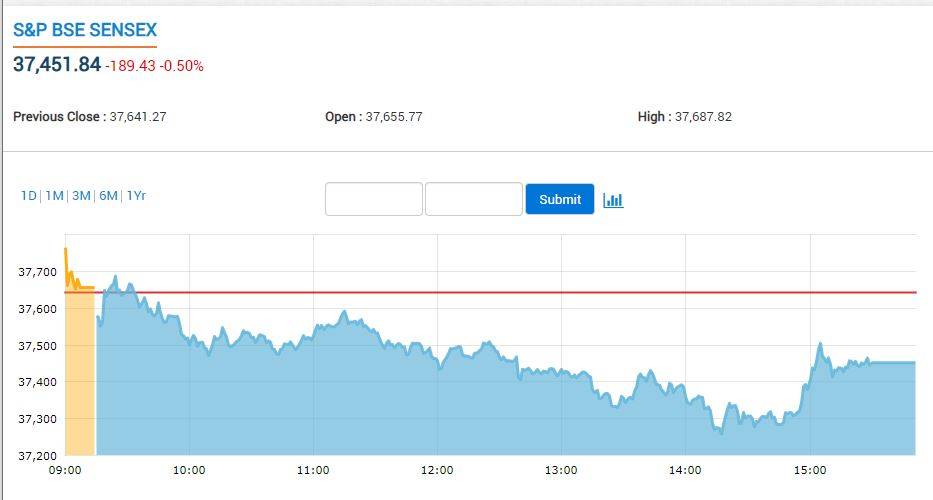Switch to the 1M time range
This screenshot has height=500, width=933.
point(55,196)
